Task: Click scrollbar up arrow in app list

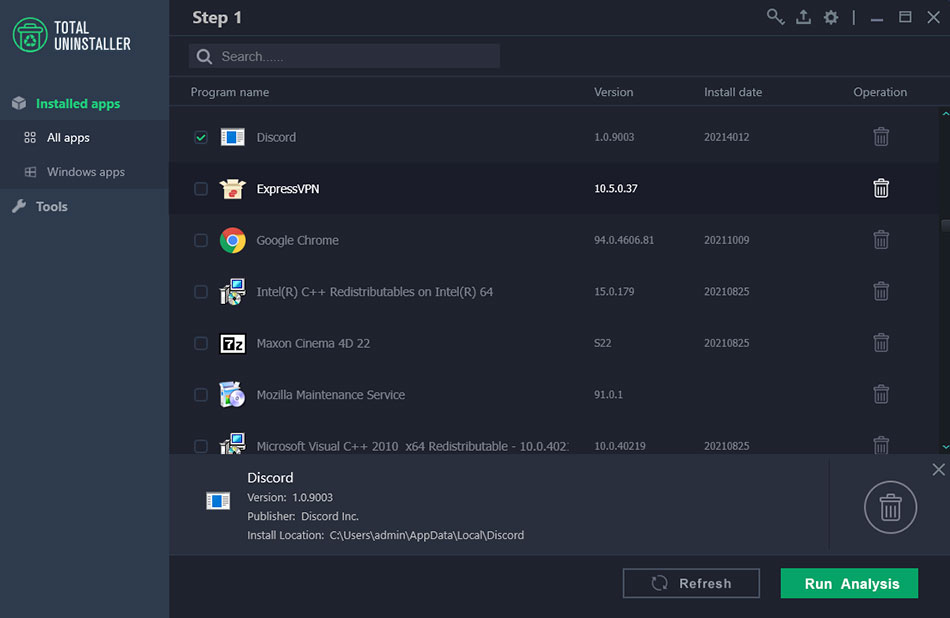Action: tap(945, 113)
